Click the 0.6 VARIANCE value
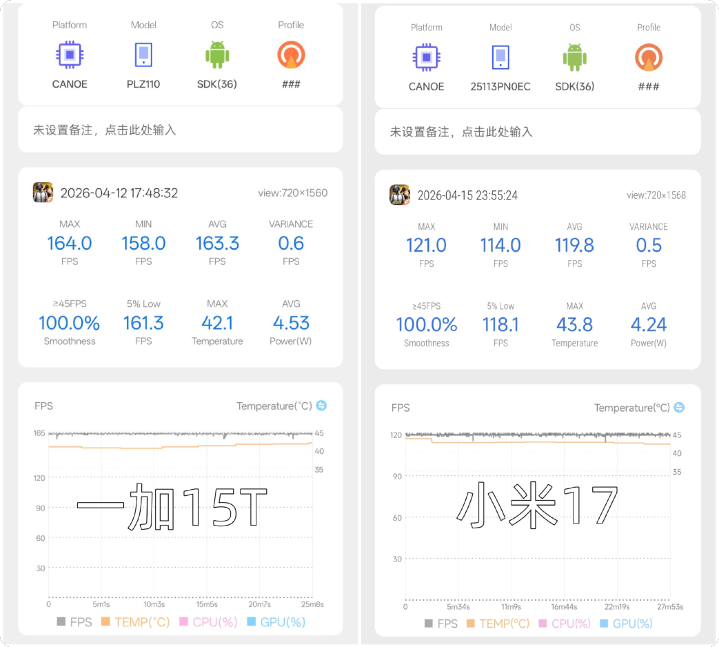719x647 pixels. pyautogui.click(x=291, y=243)
